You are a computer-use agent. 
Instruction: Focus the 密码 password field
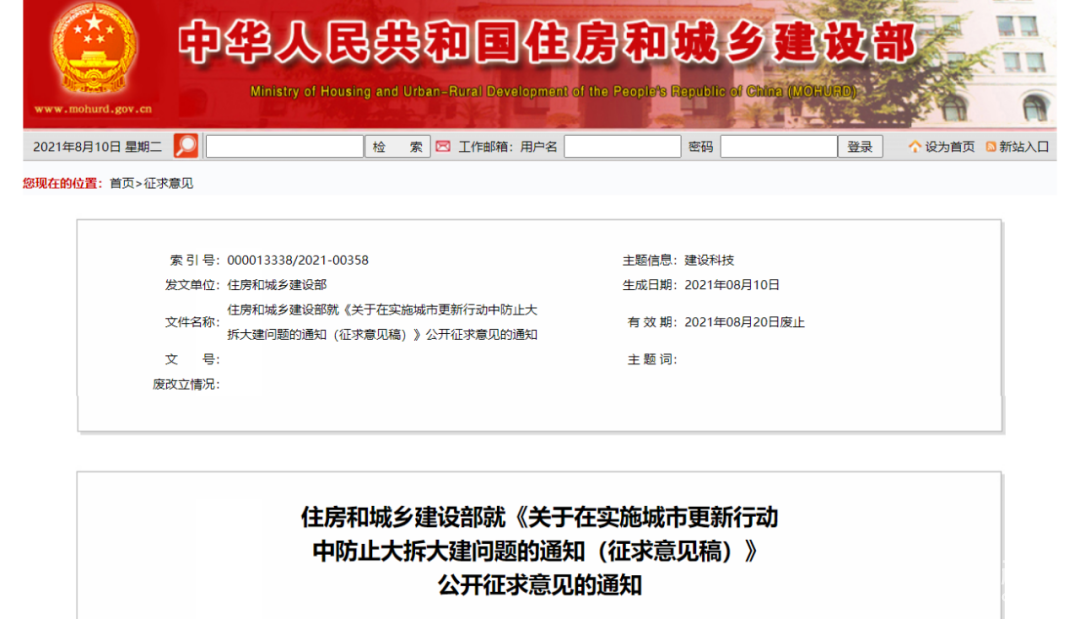(778, 147)
